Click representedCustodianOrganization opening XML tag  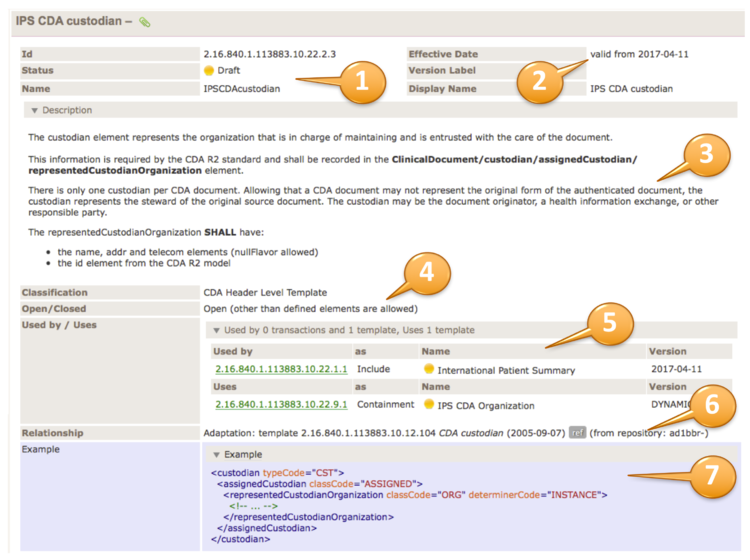tap(415, 495)
